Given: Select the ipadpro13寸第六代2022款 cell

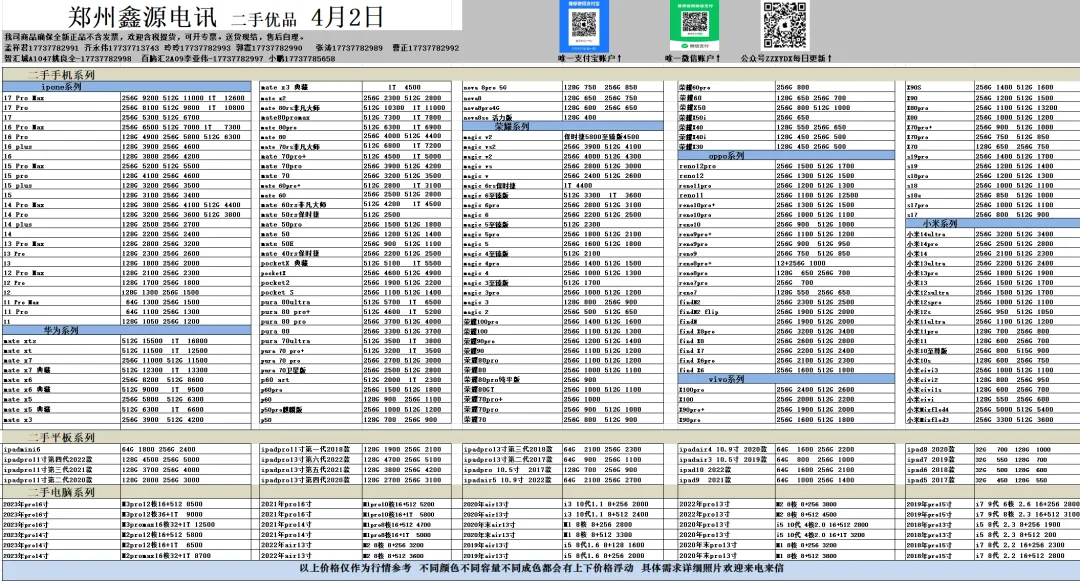Looking at the screenshot, I should [311, 459].
